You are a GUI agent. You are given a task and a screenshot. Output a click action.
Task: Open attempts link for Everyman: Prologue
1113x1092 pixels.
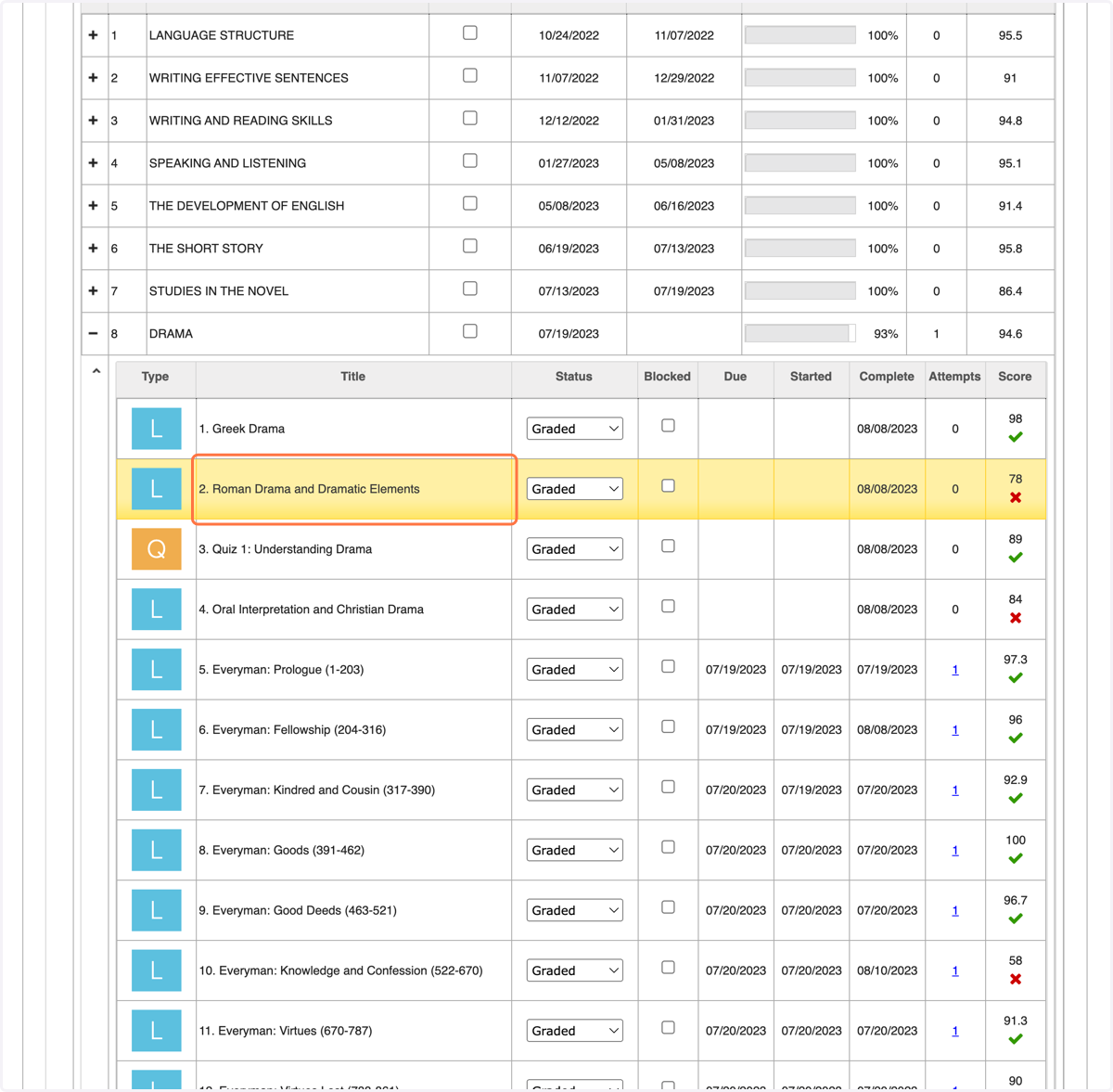point(955,670)
